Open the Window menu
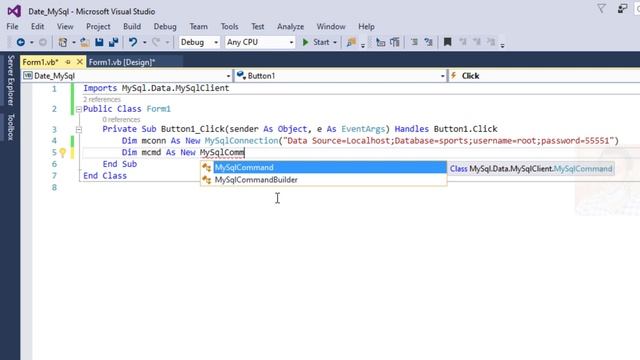 click(x=331, y=27)
